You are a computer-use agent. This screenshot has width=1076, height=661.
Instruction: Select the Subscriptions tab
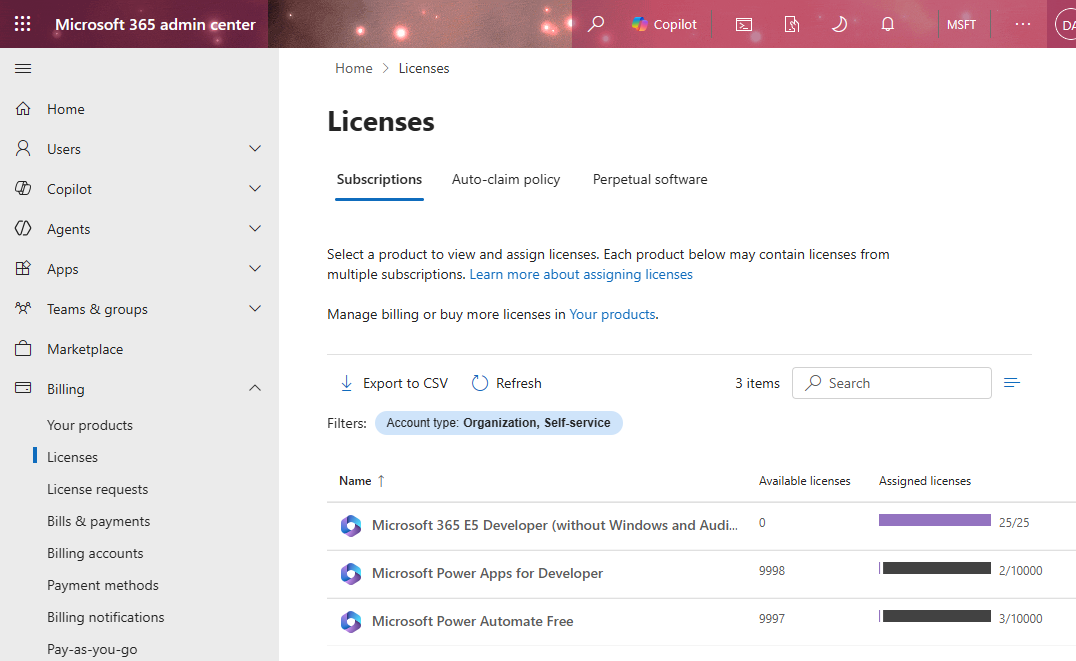379,180
